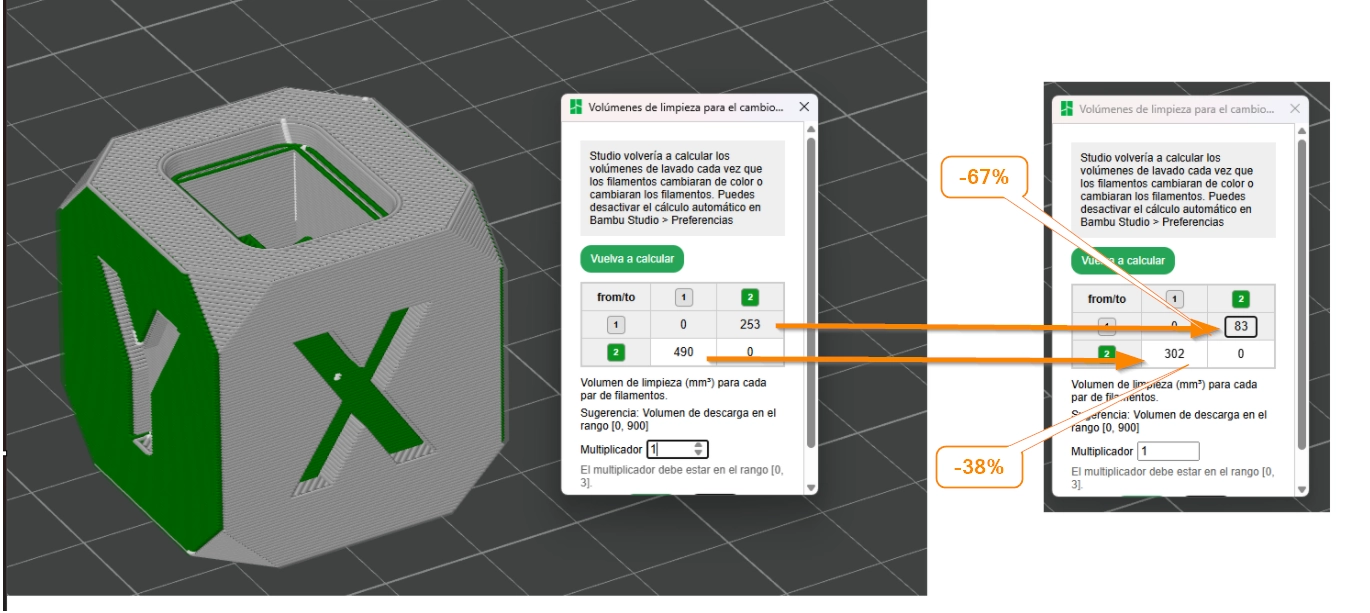Screen dimensions: 1370x613
Task: Click green filament 2 row header of 302 row
Action: [x=1107, y=353]
